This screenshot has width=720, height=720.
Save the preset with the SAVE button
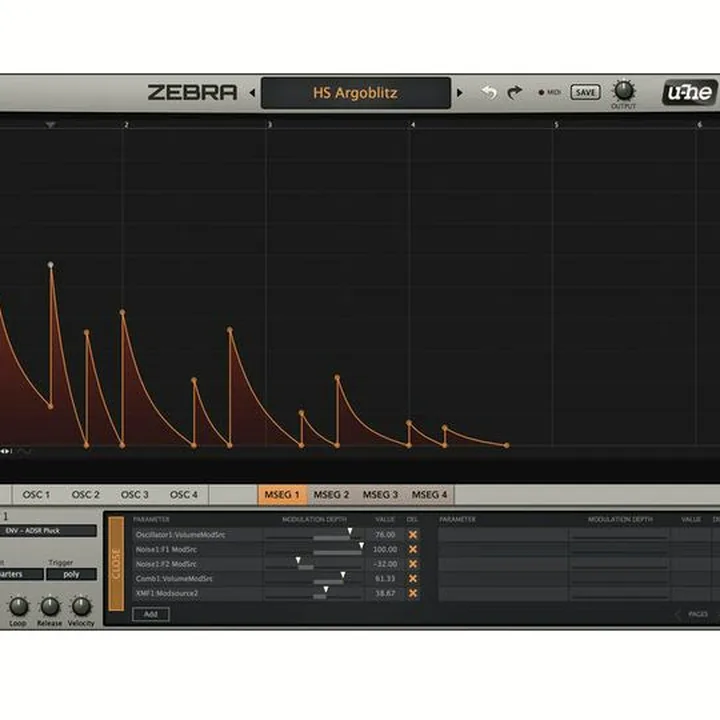[x=585, y=92]
